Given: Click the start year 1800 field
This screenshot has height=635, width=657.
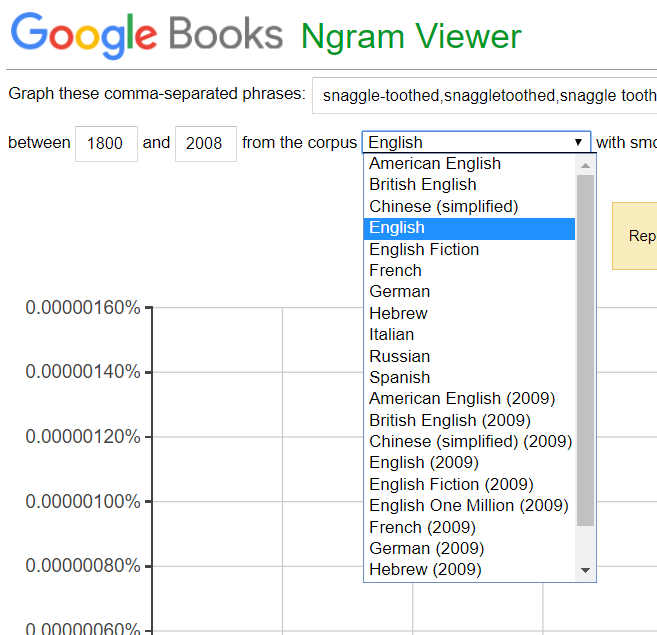Looking at the screenshot, I should point(106,143).
